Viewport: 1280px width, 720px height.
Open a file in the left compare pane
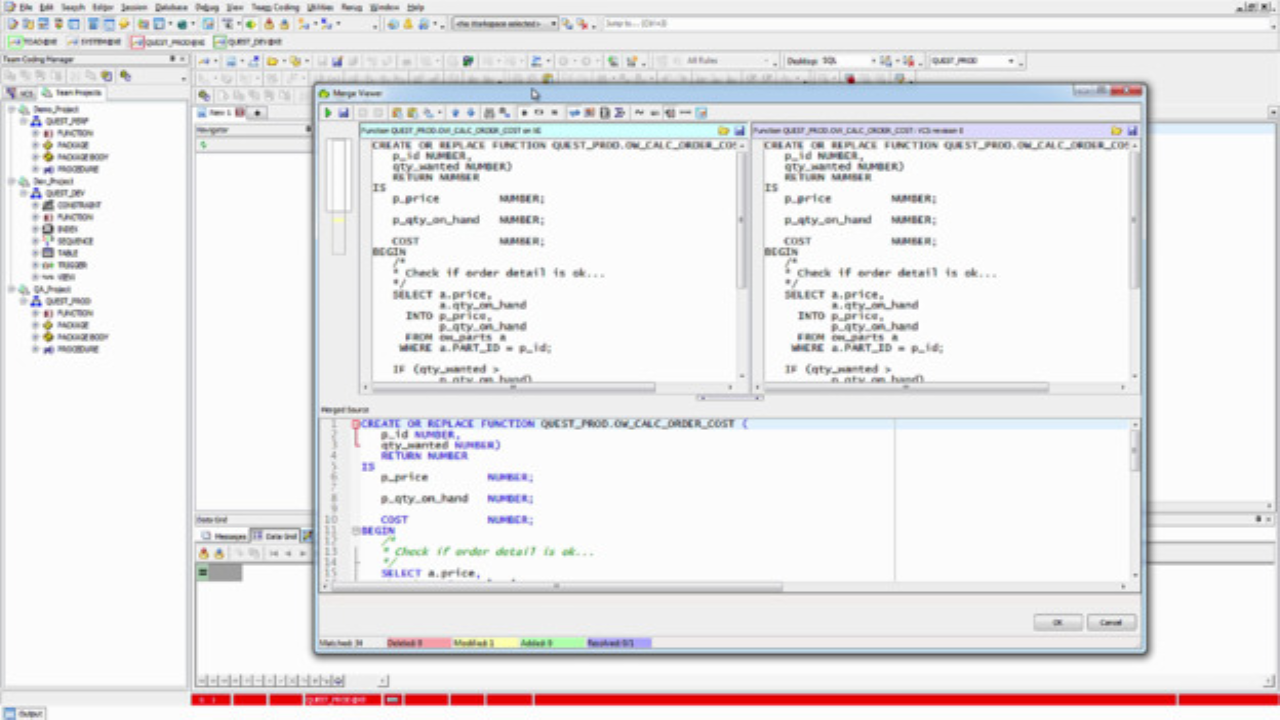point(724,131)
